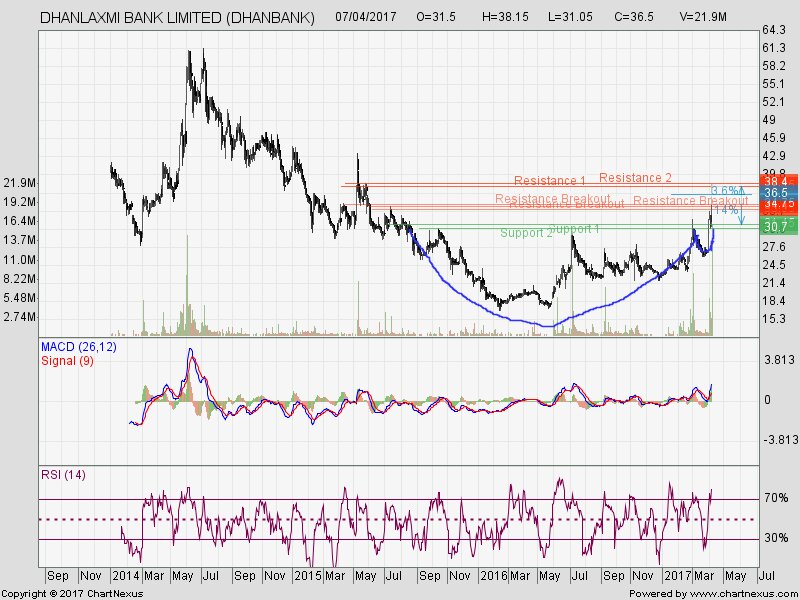Screen dimensions: 800x600
Task: Click the 14% downside annotation
Action: tap(725, 210)
